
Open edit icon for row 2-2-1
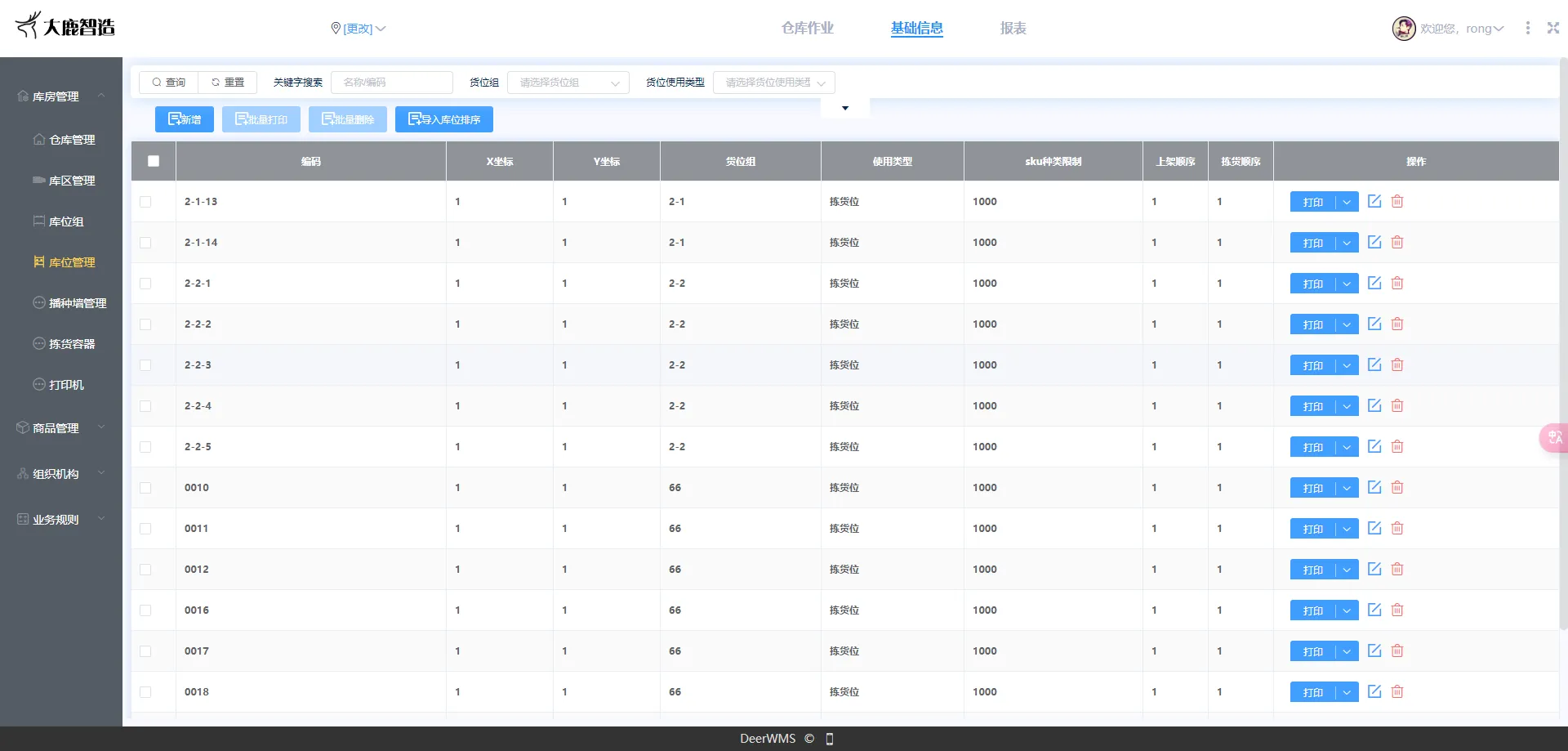[1374, 283]
